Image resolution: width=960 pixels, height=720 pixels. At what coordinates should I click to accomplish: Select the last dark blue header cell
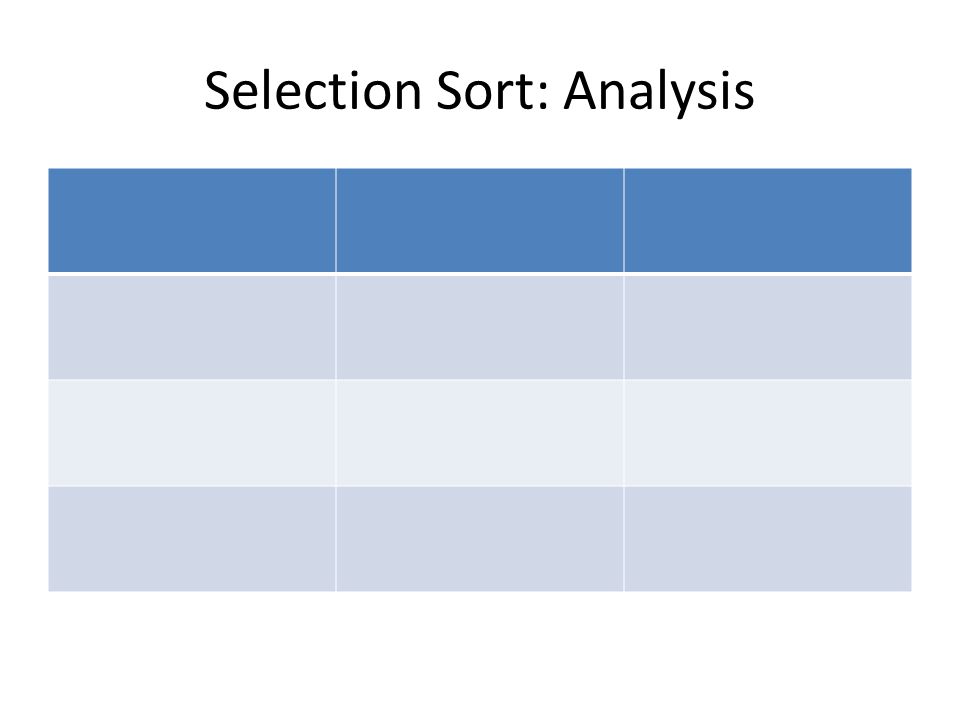[x=768, y=220]
